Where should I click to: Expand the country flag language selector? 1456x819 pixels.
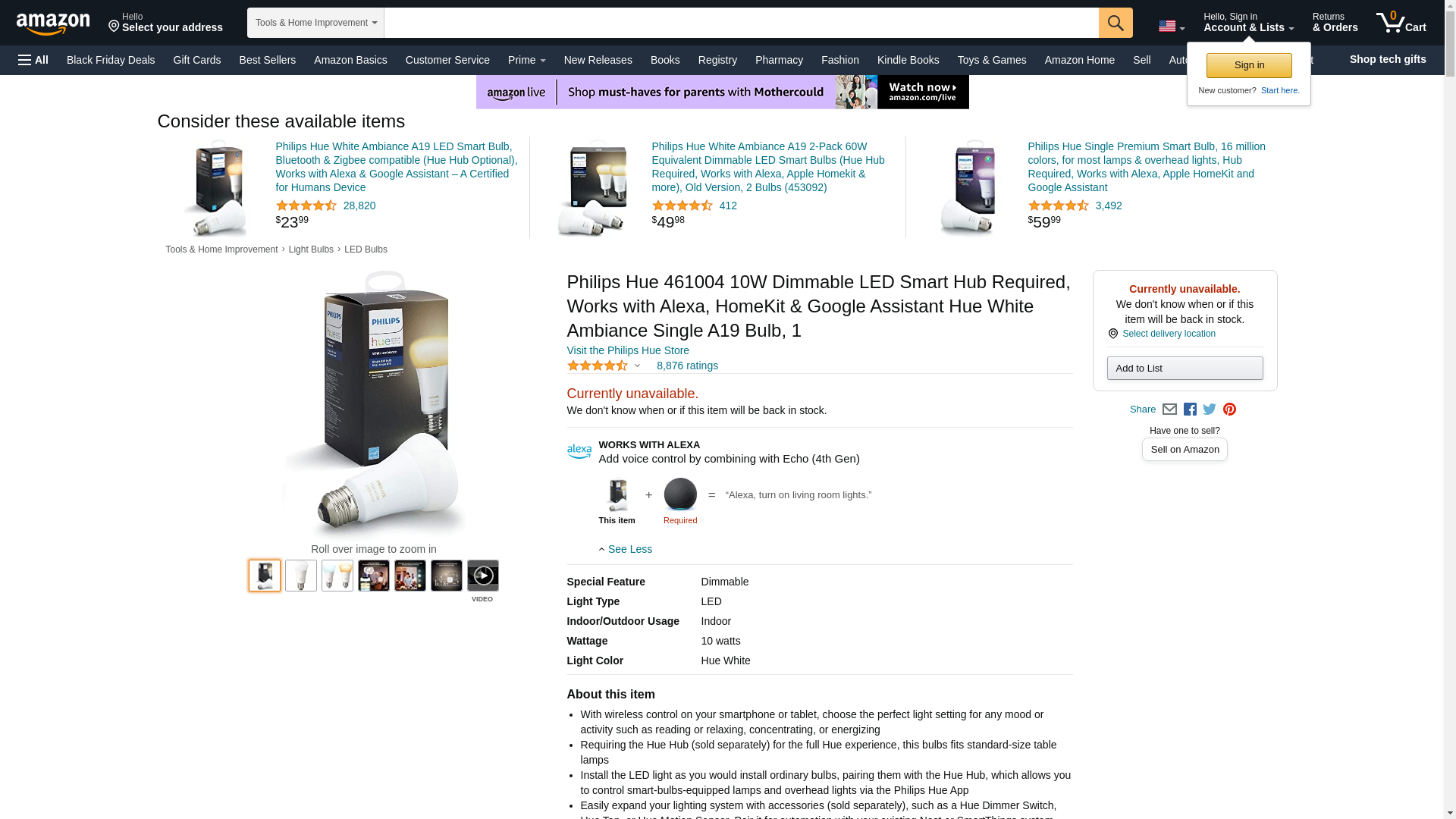point(1172,27)
